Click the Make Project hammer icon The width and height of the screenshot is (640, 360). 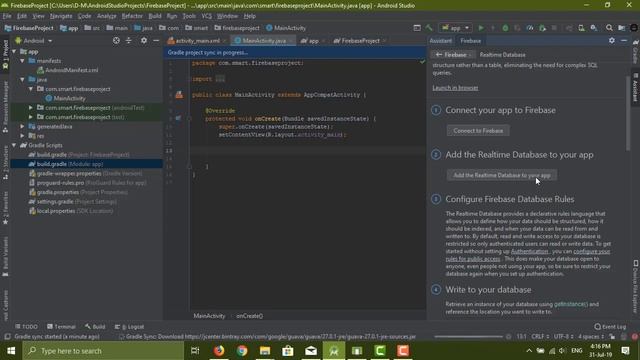point(429,28)
